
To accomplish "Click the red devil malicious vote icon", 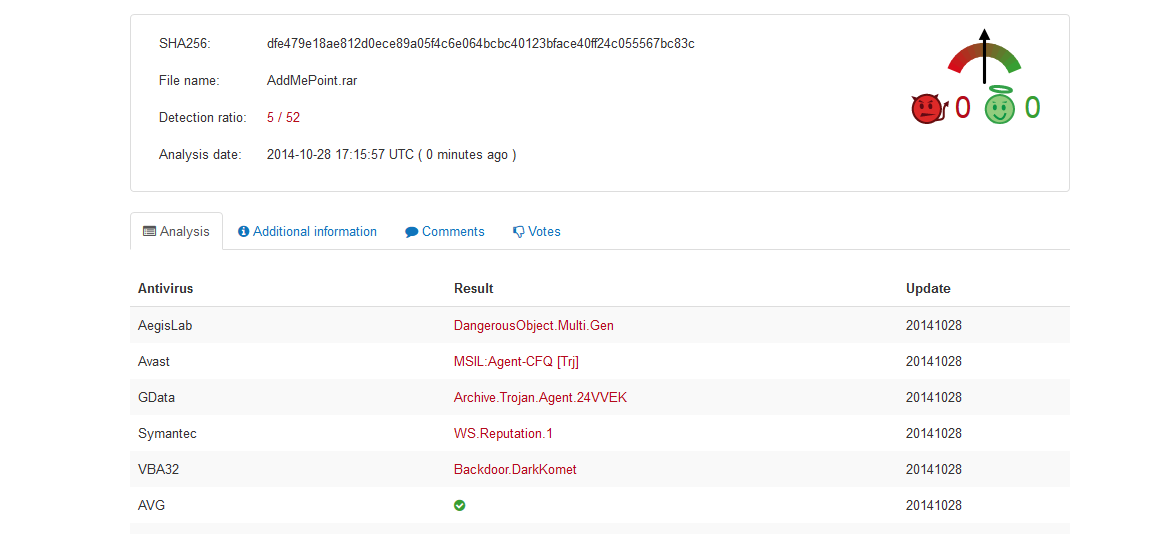I will [929, 109].
